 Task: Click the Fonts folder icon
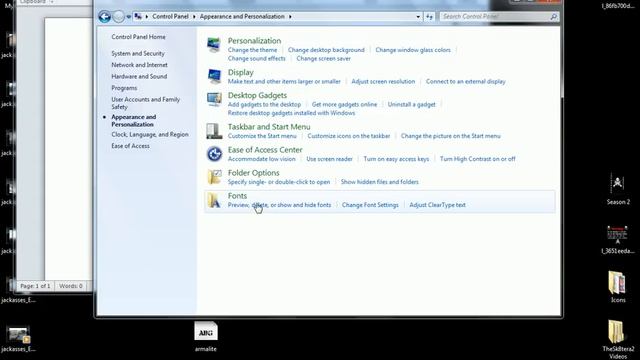[214, 200]
